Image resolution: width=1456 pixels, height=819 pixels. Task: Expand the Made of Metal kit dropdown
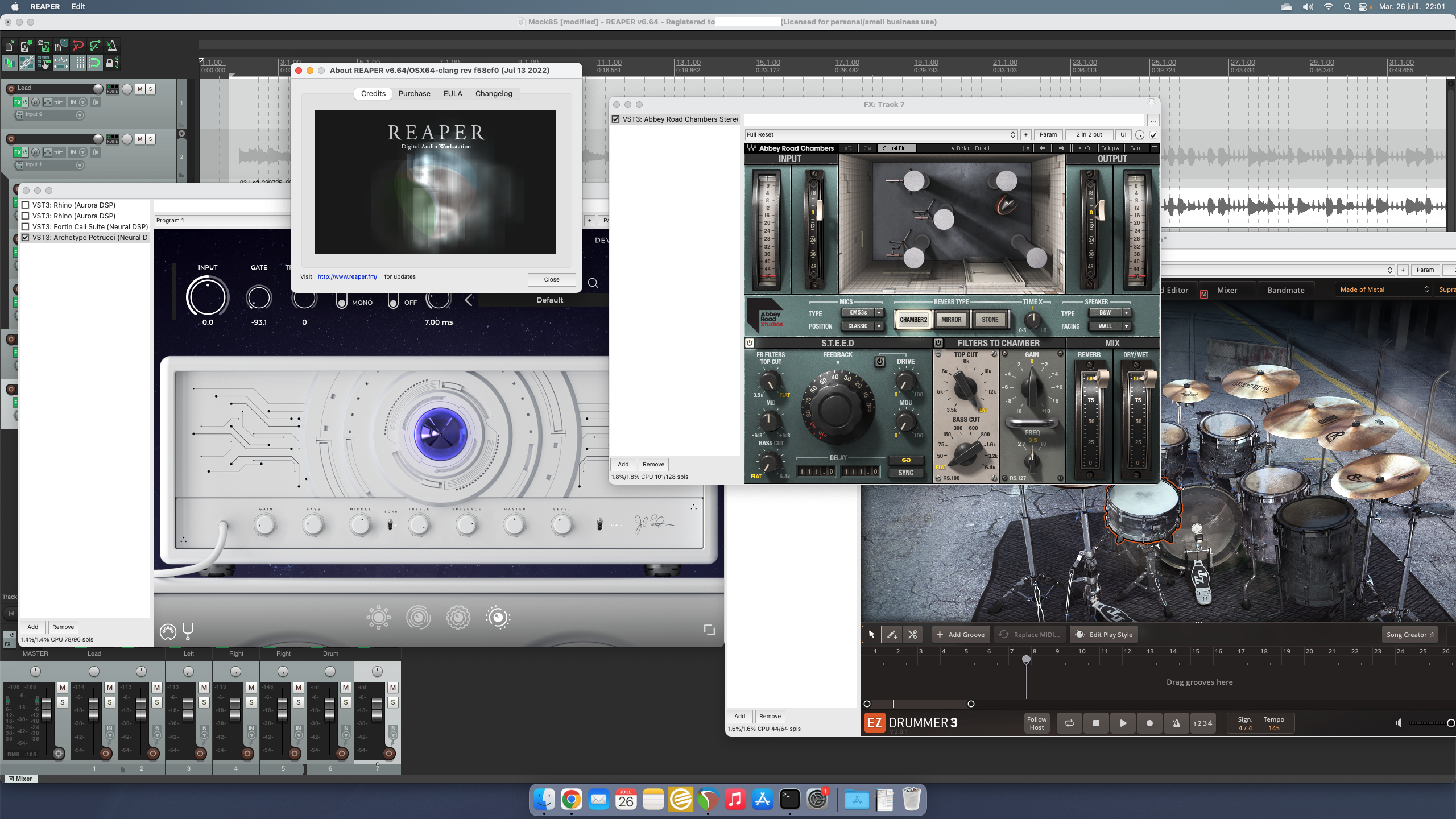pos(1383,289)
